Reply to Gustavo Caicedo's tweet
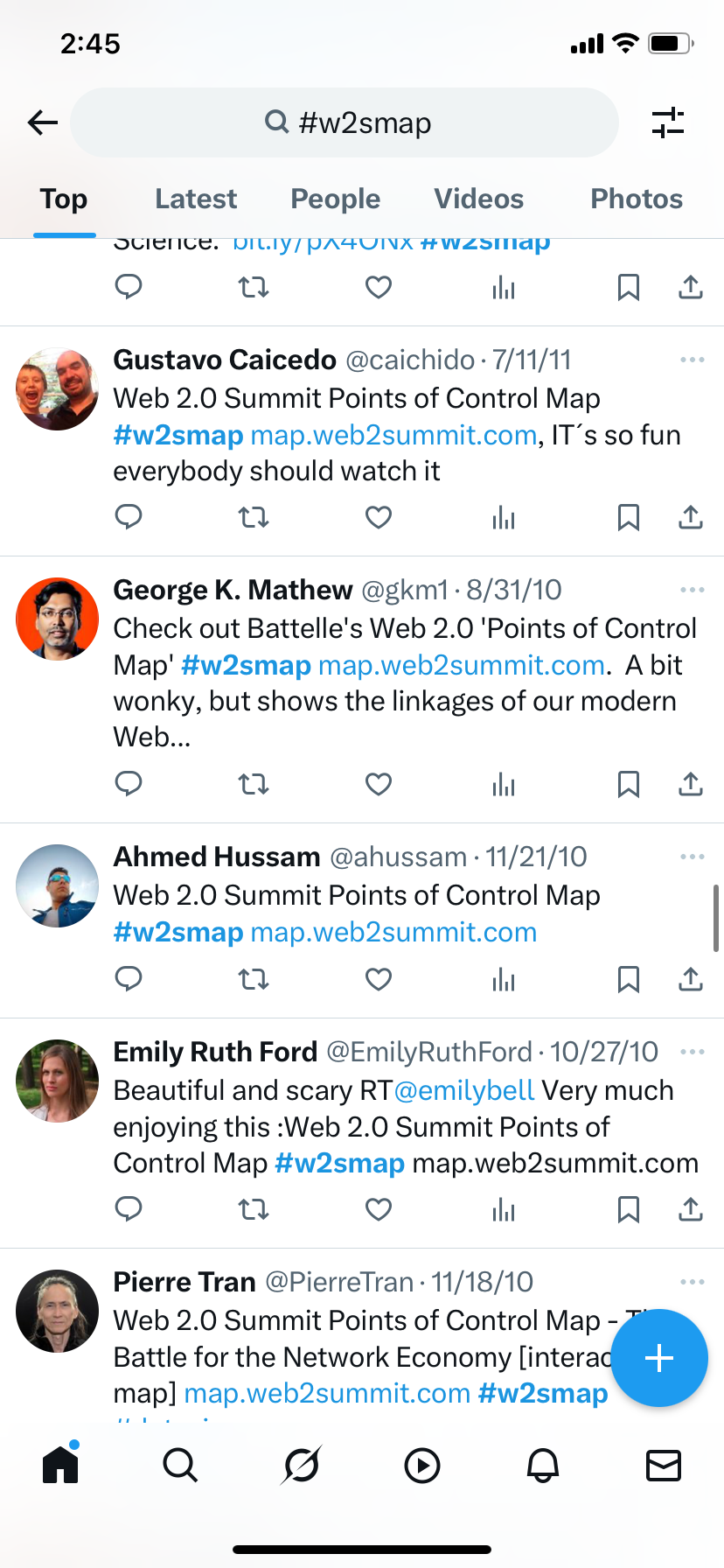The width and height of the screenshot is (724, 1568). (x=129, y=517)
